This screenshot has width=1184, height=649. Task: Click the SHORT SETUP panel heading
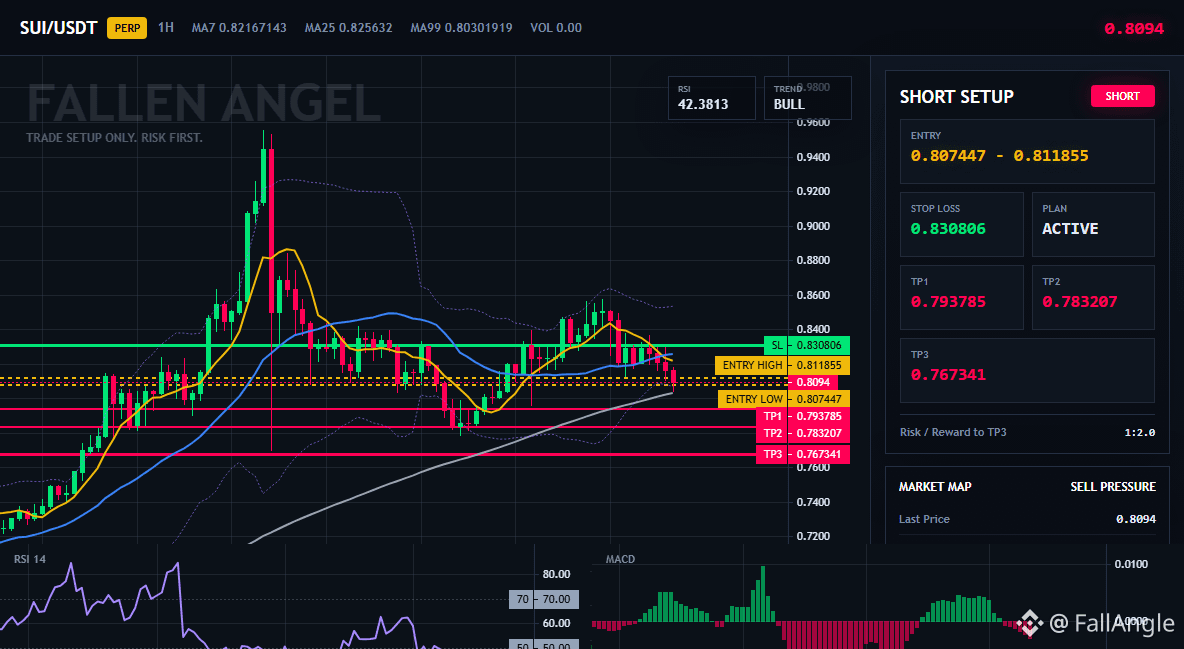click(957, 97)
